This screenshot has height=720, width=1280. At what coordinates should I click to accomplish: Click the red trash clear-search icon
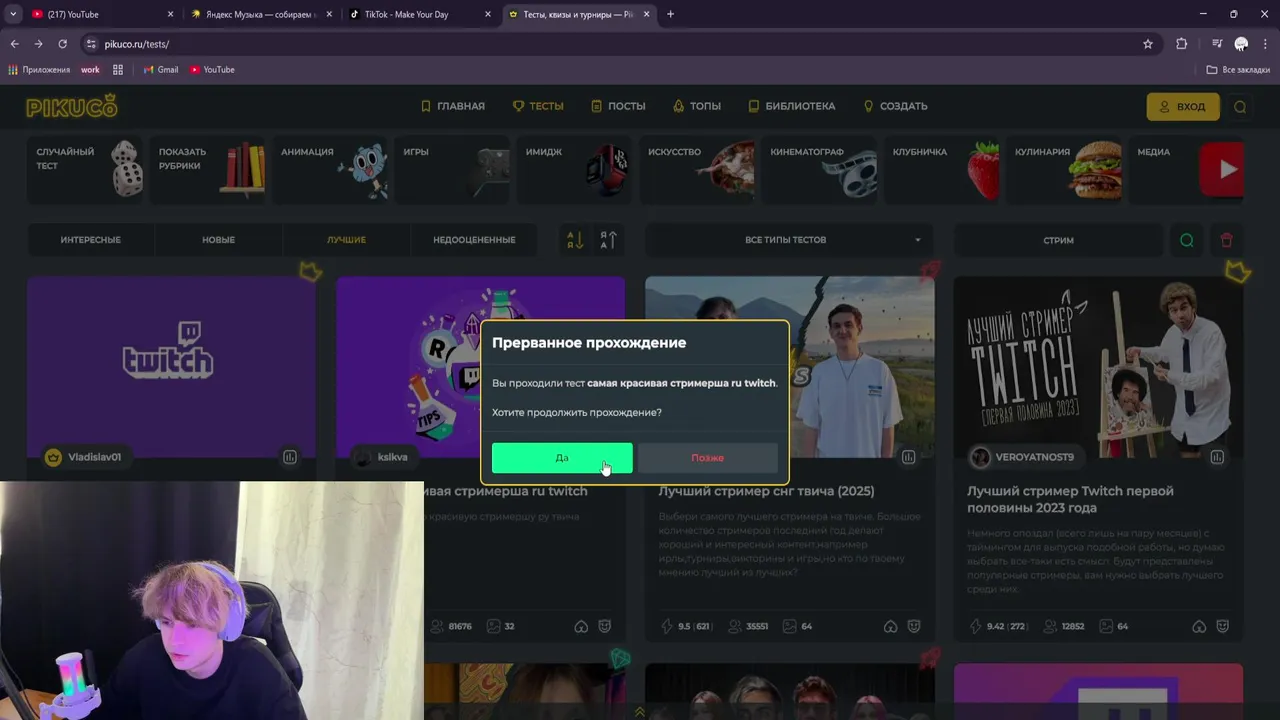click(x=1227, y=240)
